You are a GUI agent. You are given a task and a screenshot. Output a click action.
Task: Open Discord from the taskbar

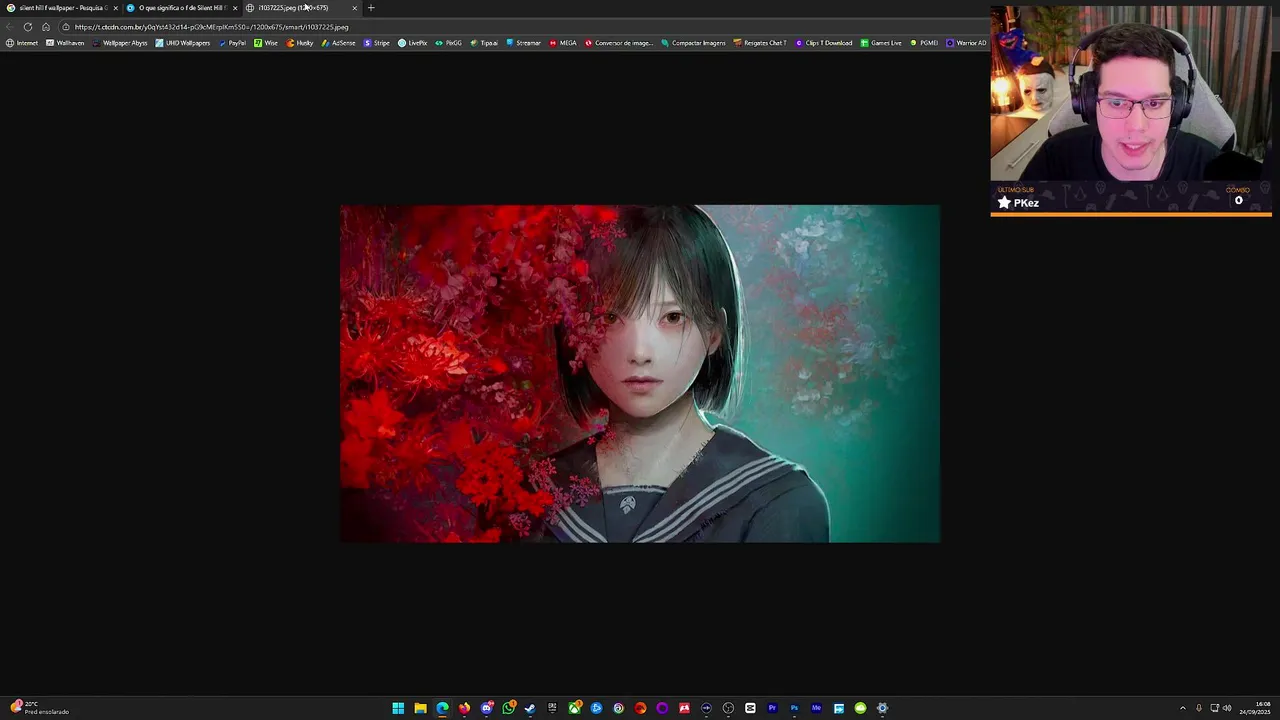coord(486,708)
